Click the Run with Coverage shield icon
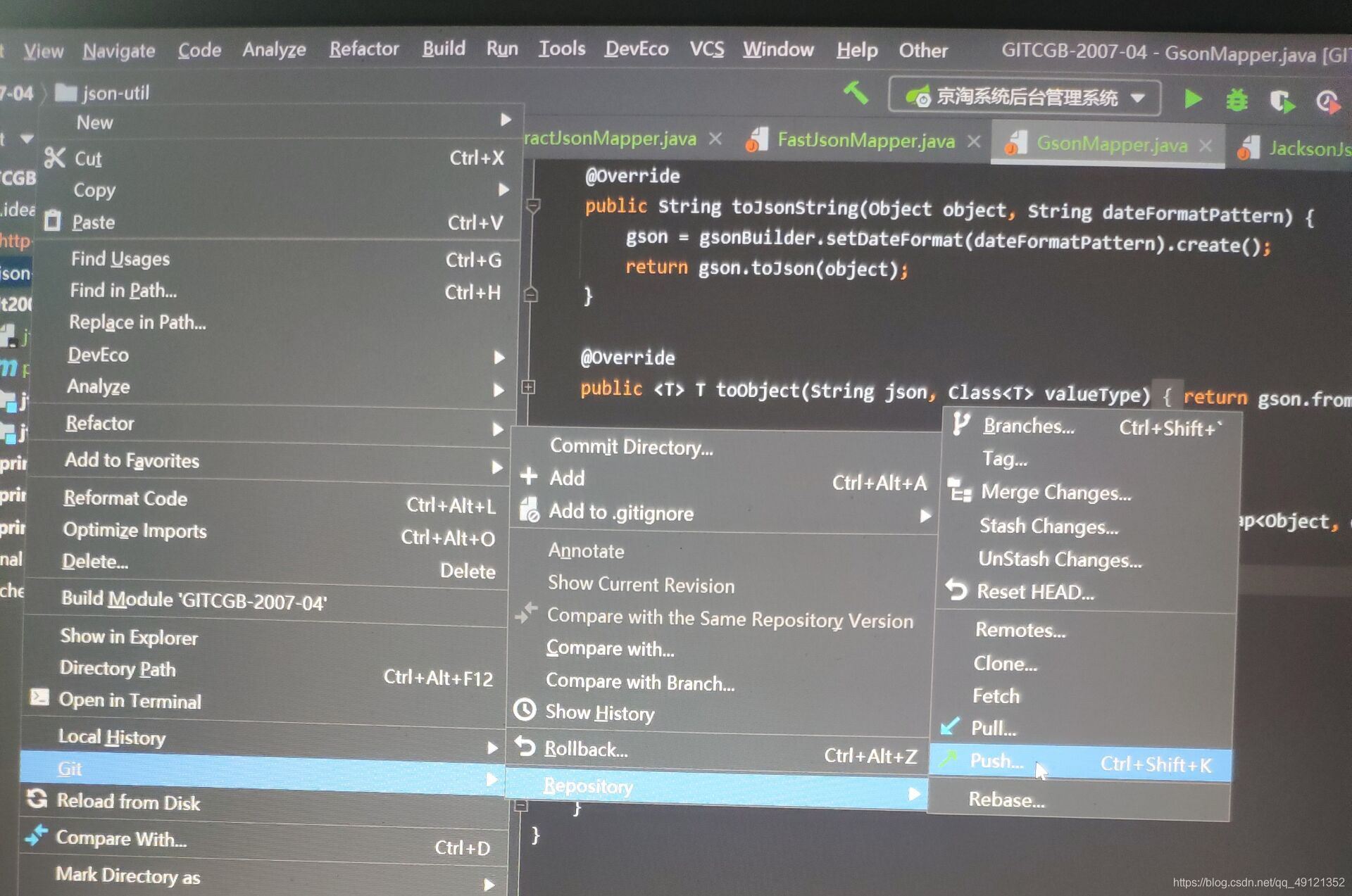The image size is (1352, 896). click(x=1282, y=102)
